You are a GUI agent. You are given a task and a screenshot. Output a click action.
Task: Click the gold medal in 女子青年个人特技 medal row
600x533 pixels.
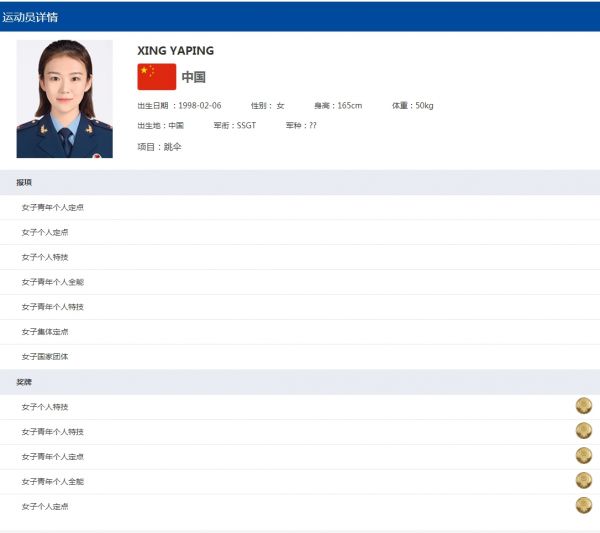tap(584, 431)
